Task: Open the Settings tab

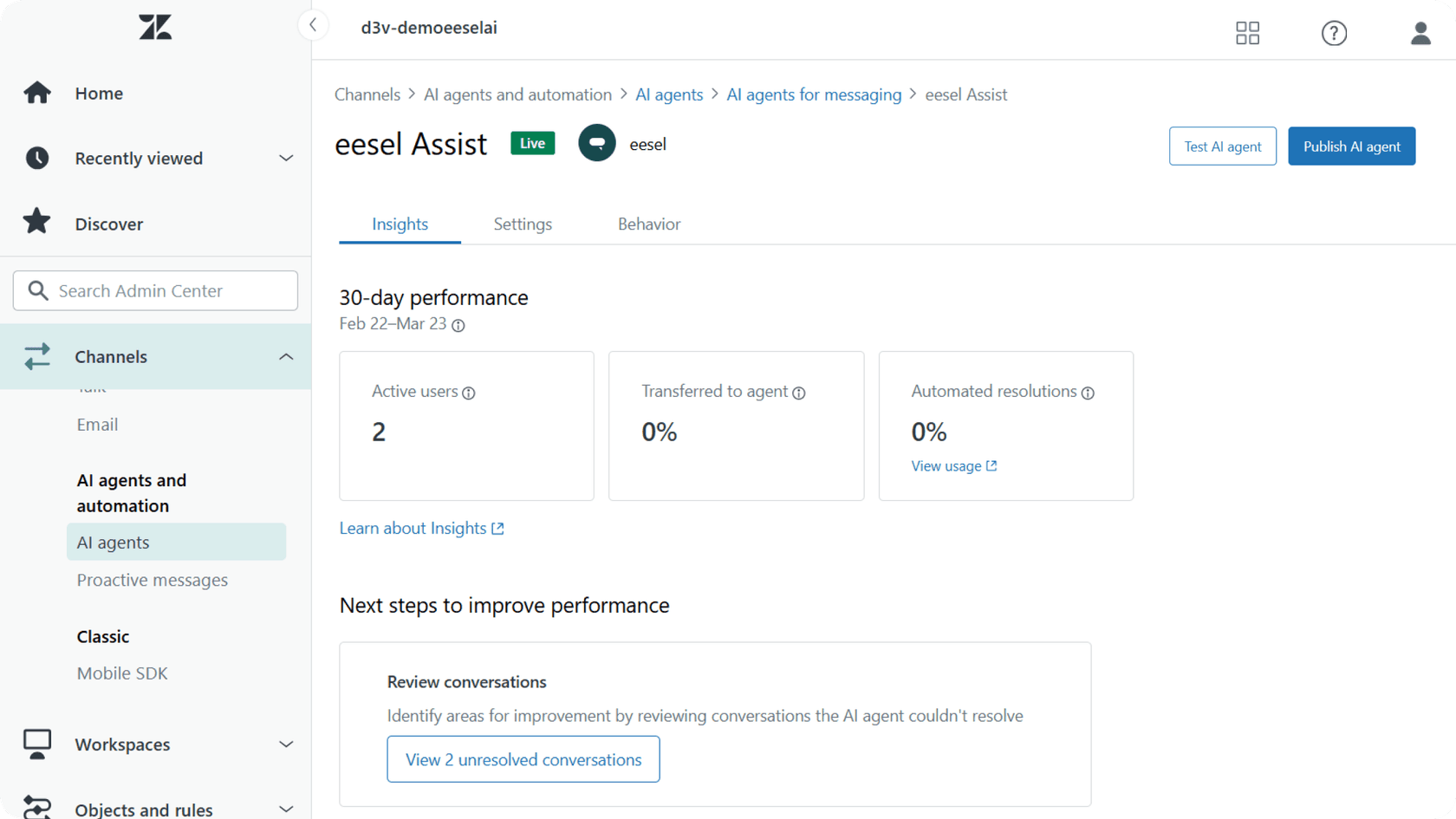Action: click(x=523, y=224)
